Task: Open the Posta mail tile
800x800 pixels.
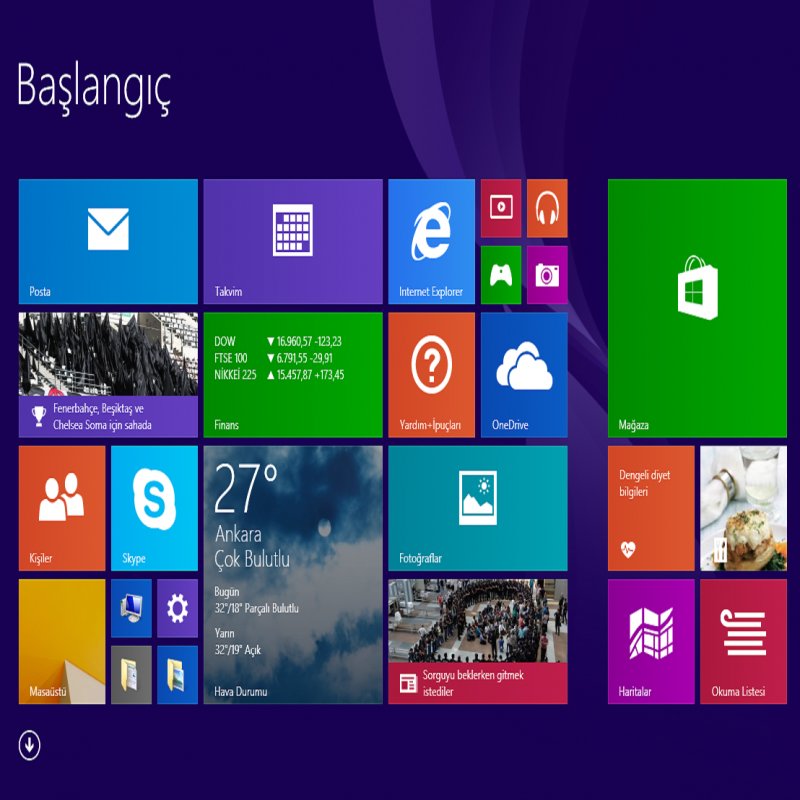Action: click(108, 241)
